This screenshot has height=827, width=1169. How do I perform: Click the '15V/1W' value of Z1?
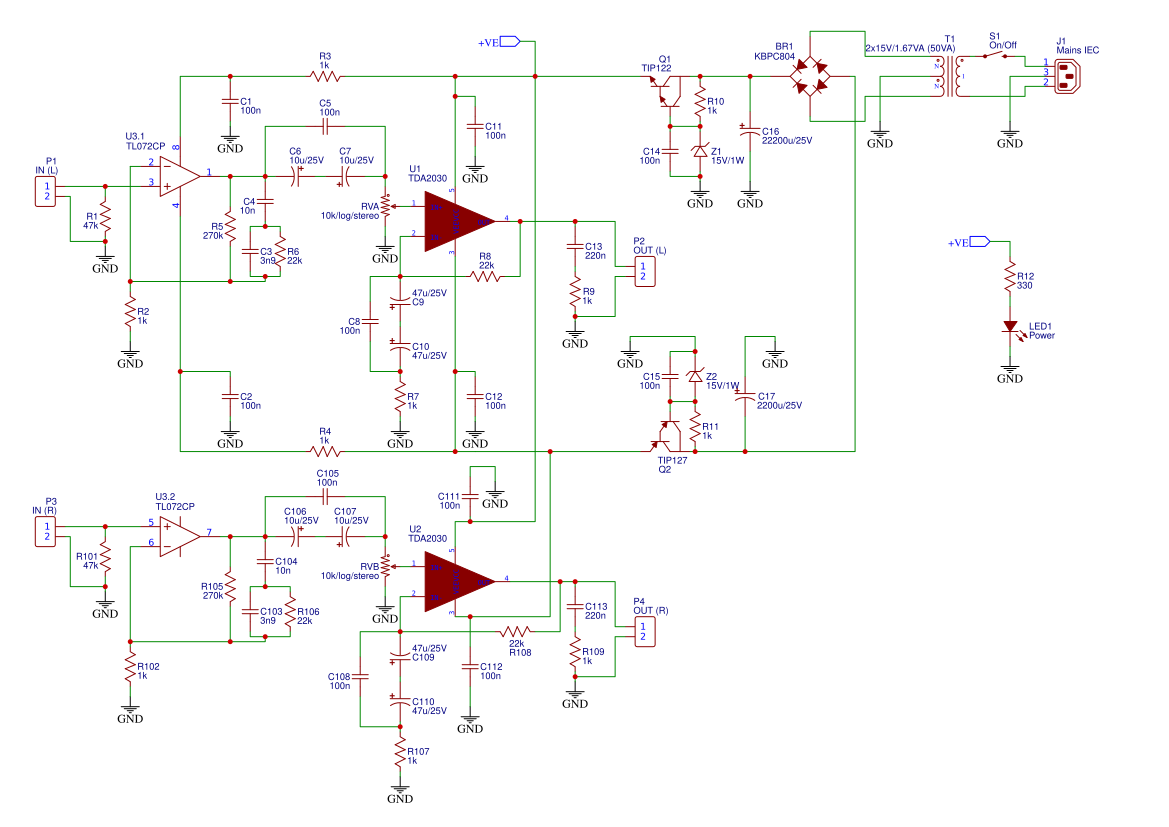click(x=727, y=160)
